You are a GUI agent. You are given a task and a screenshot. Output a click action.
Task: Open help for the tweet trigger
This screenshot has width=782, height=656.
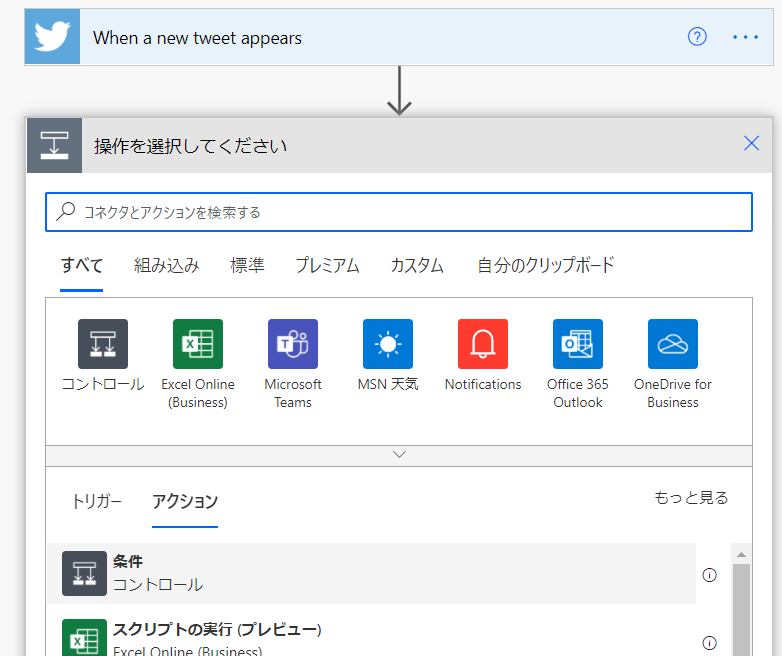point(697,36)
